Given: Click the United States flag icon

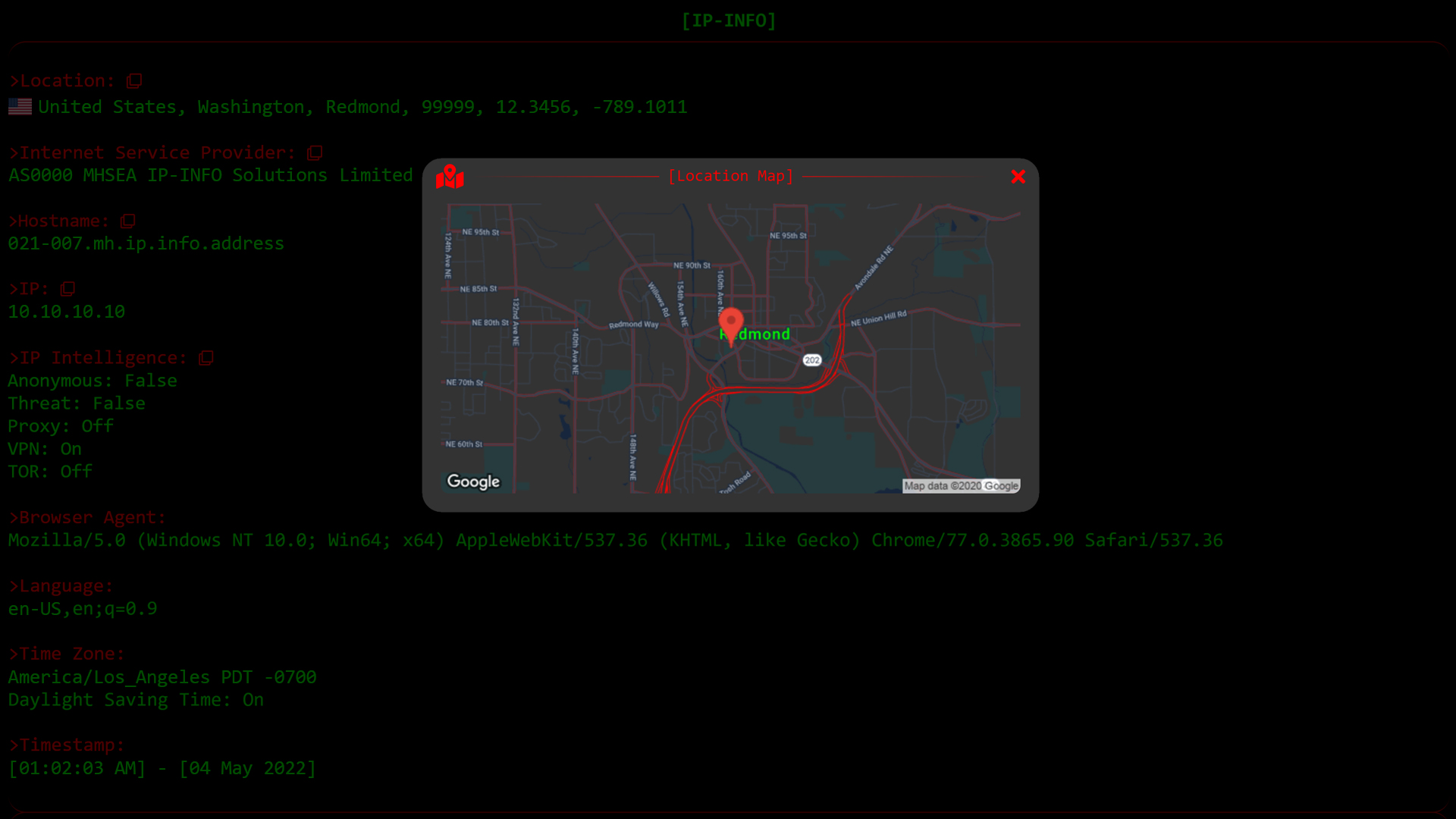Looking at the screenshot, I should point(20,106).
